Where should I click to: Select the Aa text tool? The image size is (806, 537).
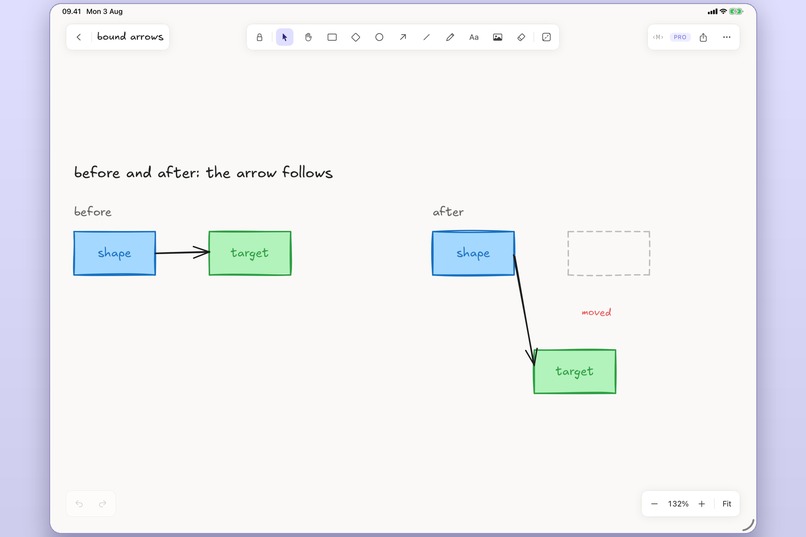474,37
